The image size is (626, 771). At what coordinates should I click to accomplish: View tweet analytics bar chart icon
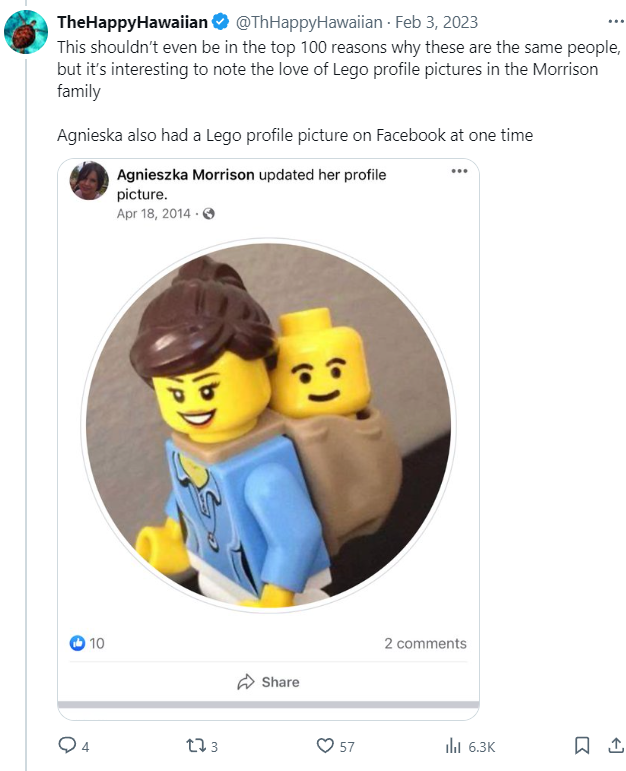coord(453,746)
